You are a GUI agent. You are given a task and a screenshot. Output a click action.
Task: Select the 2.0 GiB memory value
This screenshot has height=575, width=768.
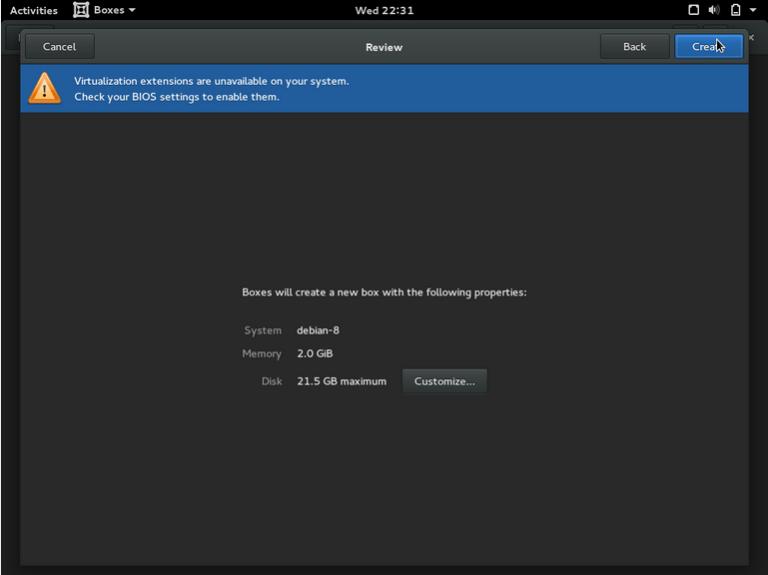(x=315, y=354)
